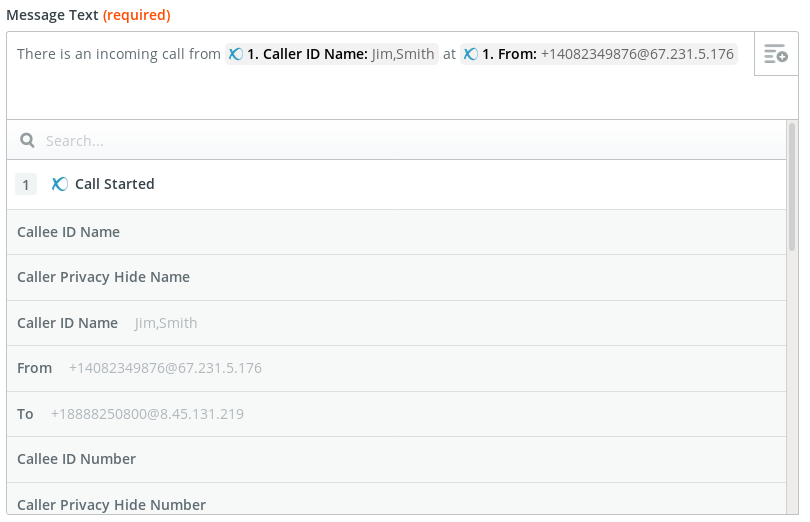The width and height of the screenshot is (810, 522).
Task: Choose the Caller Privacy Hide Number field
Action: click(396, 499)
